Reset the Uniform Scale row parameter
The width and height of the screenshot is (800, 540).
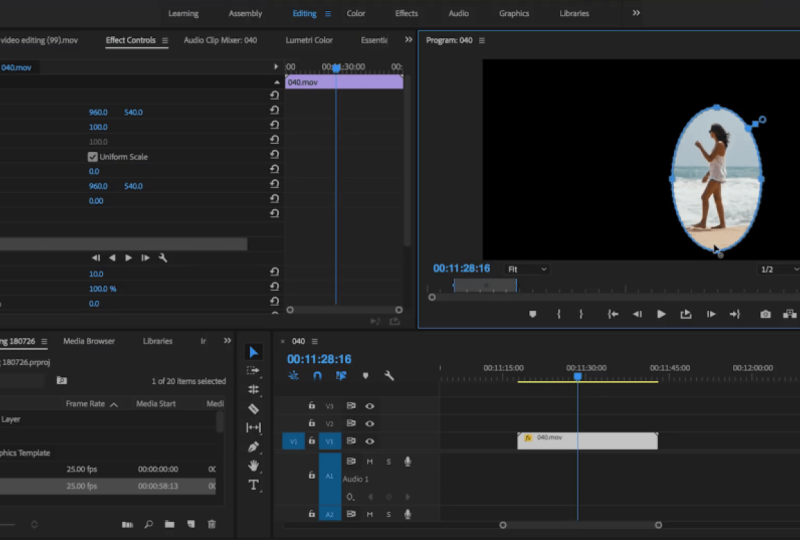click(x=274, y=155)
